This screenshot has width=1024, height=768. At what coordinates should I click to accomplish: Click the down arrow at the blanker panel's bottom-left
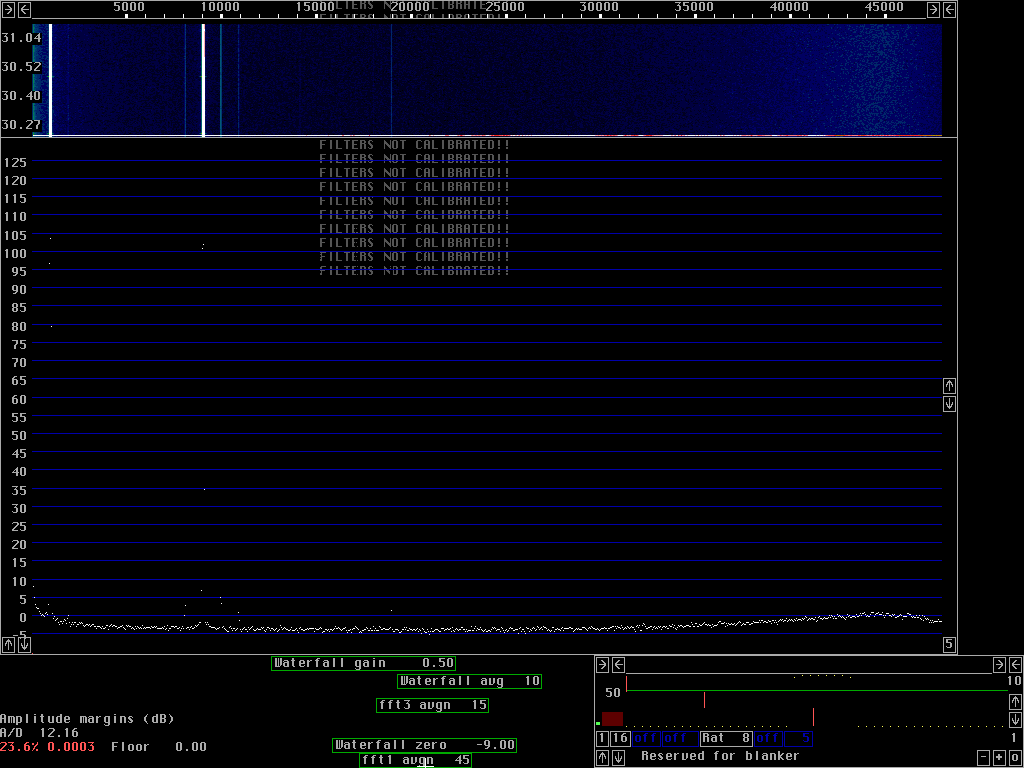[x=618, y=758]
